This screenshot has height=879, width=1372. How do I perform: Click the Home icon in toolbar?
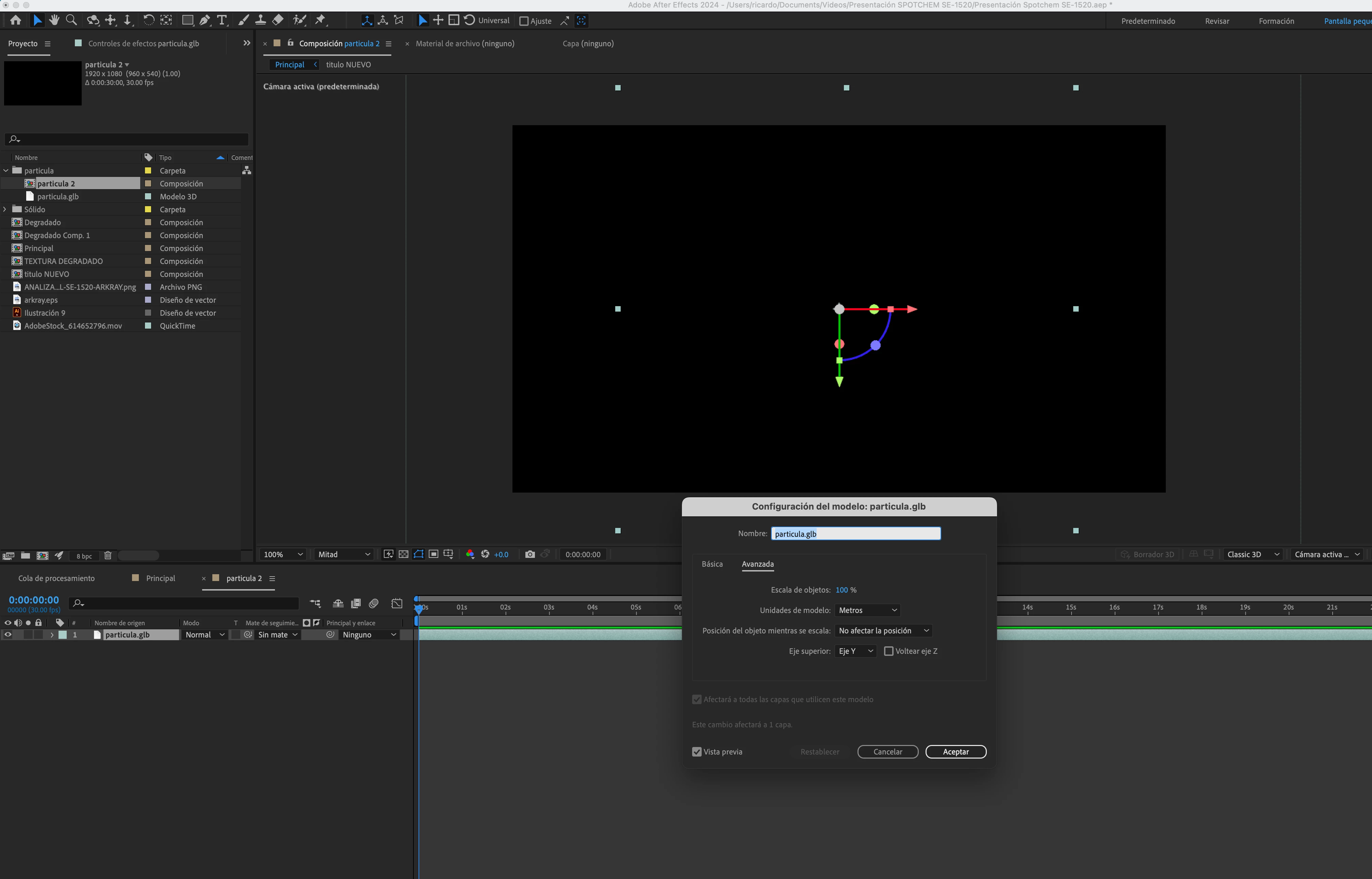coord(15,20)
